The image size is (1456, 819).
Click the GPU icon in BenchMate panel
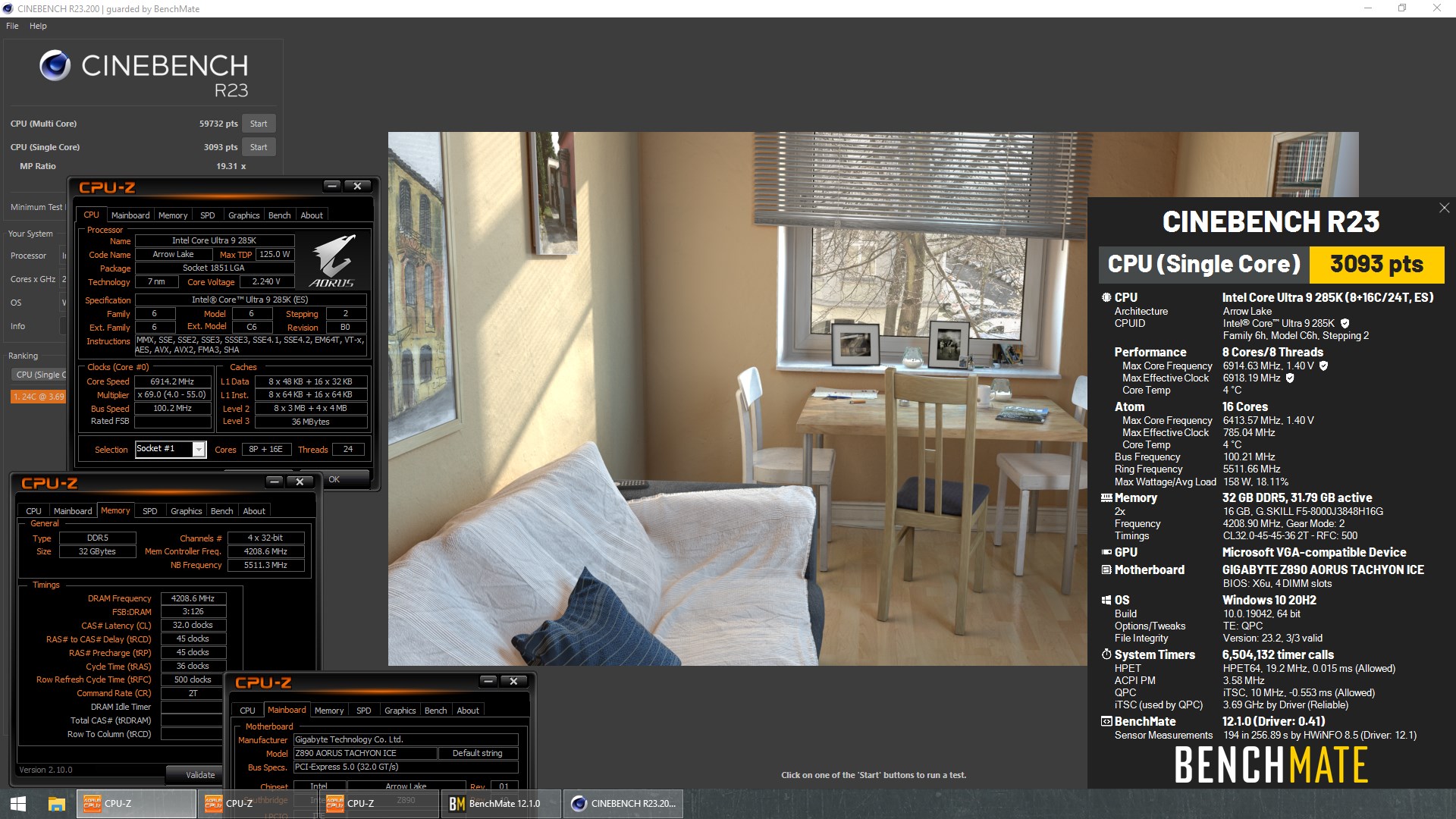click(x=1106, y=552)
